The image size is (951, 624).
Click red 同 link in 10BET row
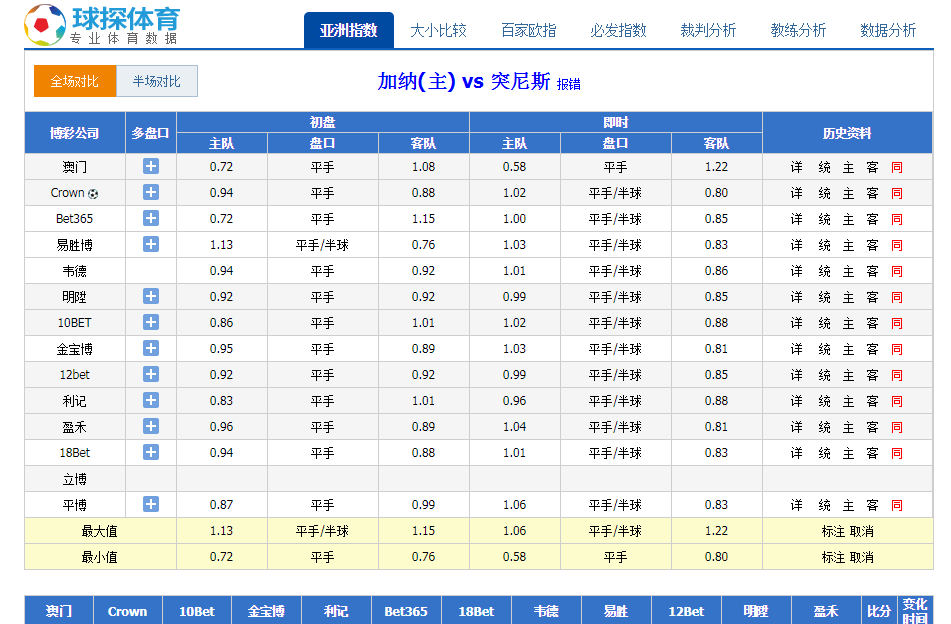click(x=897, y=323)
